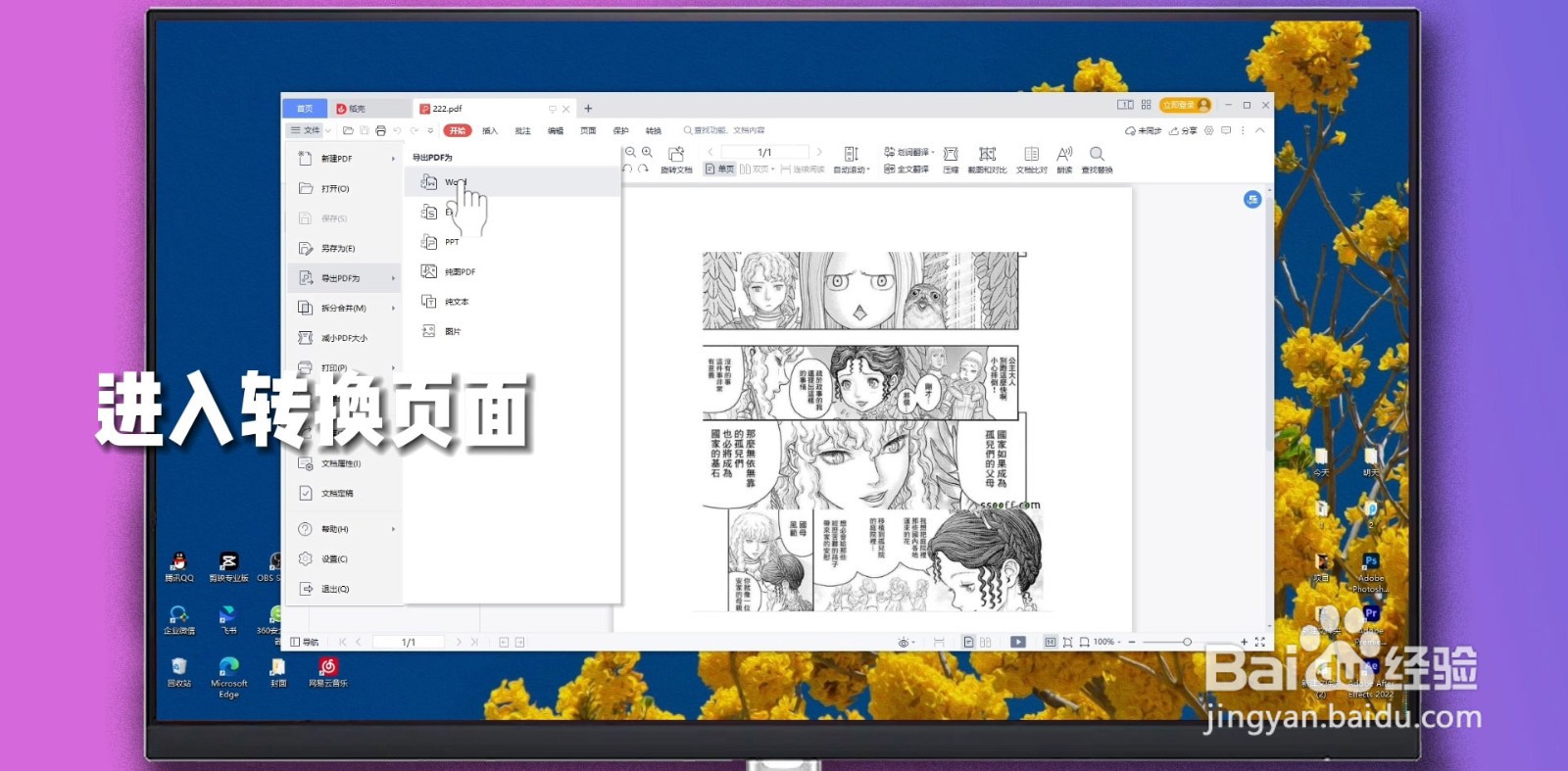This screenshot has height=771, width=1568.
Task: Go to next page arrow in ribbon
Action: tap(819, 152)
